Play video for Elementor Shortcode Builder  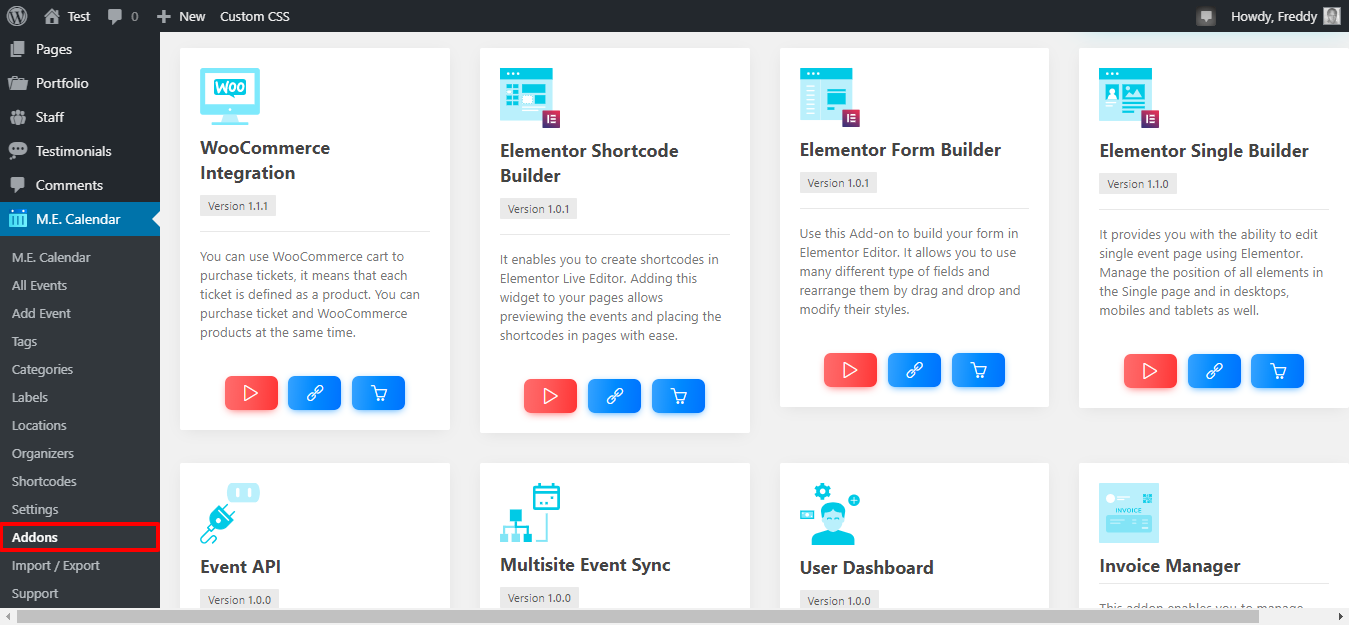[550, 396]
